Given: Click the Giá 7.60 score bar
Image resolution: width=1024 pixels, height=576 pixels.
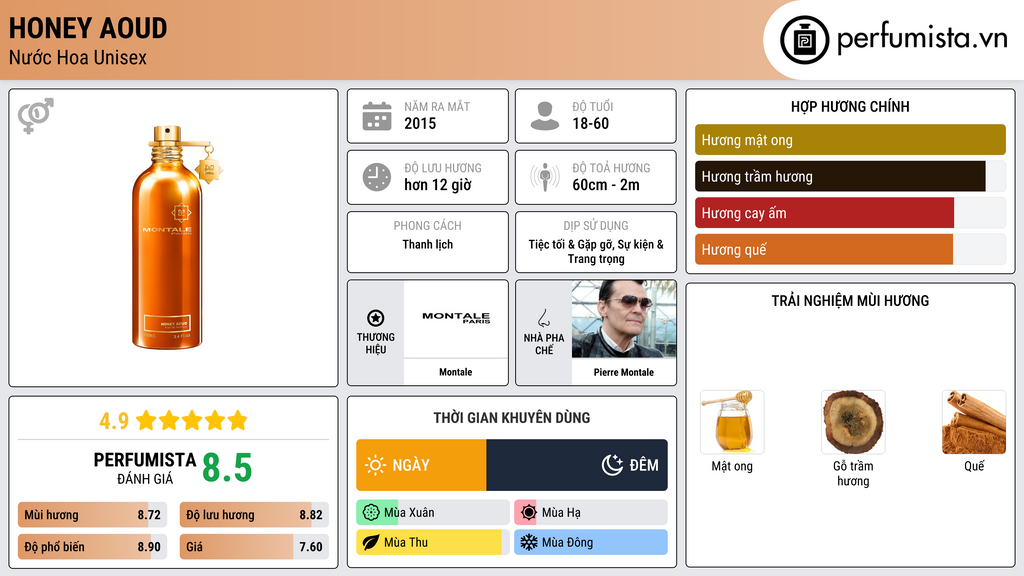Looking at the screenshot, I should (254, 547).
